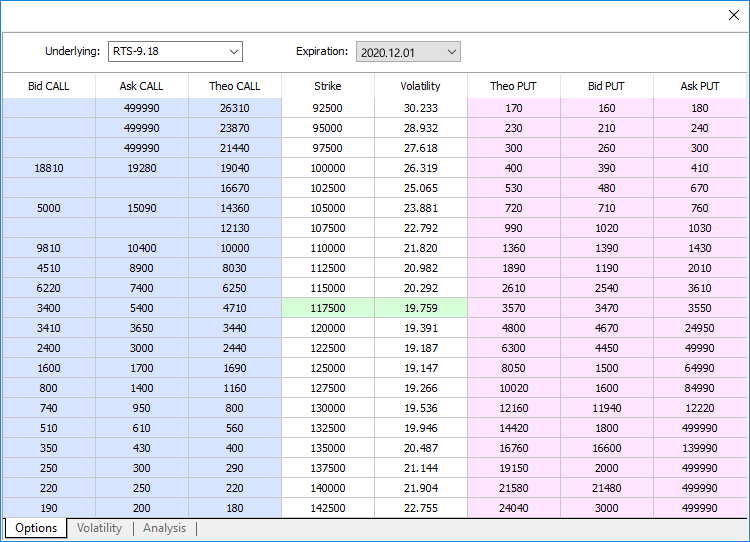The image size is (750, 542).
Task: Switch to the Volatility tab
Action: coord(99,528)
